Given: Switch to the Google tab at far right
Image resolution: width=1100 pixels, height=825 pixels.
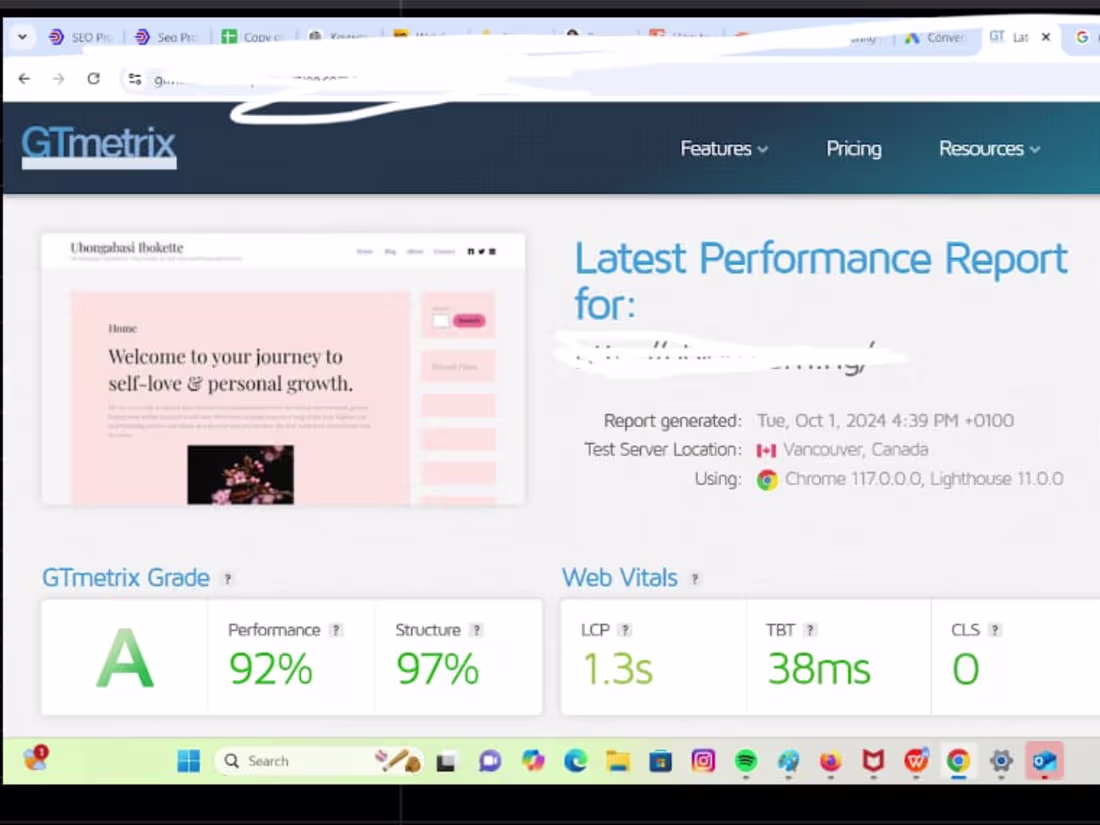Looking at the screenshot, I should tap(1083, 36).
